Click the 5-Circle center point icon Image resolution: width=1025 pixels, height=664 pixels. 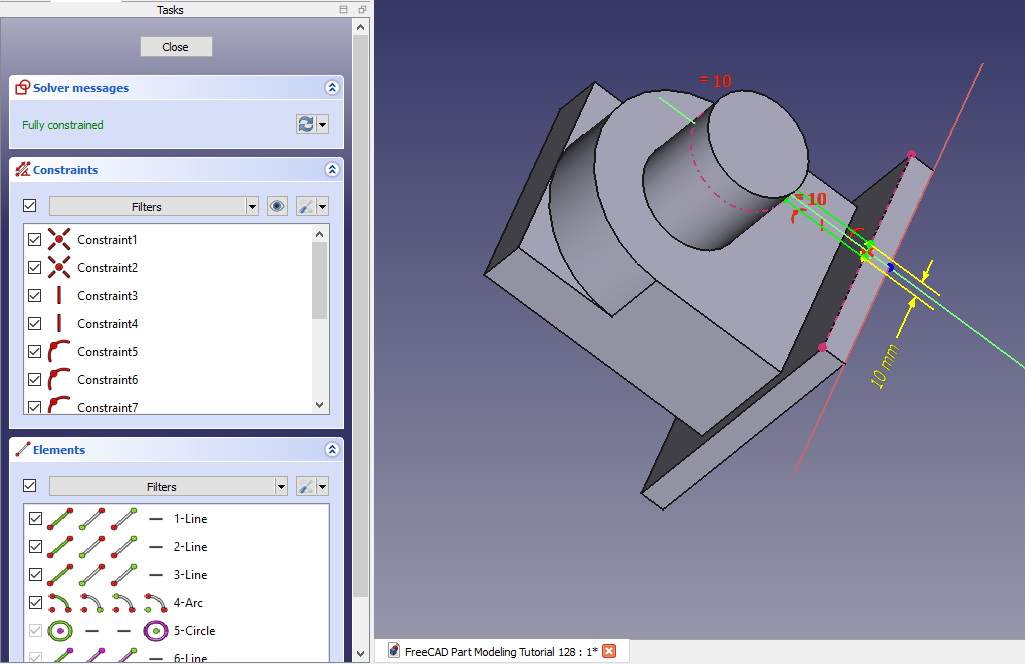[155, 631]
